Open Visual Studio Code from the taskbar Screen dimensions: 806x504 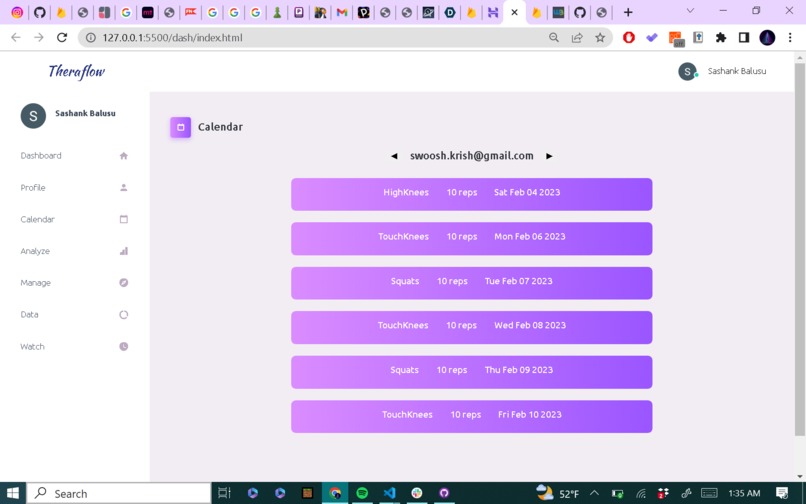pos(390,493)
